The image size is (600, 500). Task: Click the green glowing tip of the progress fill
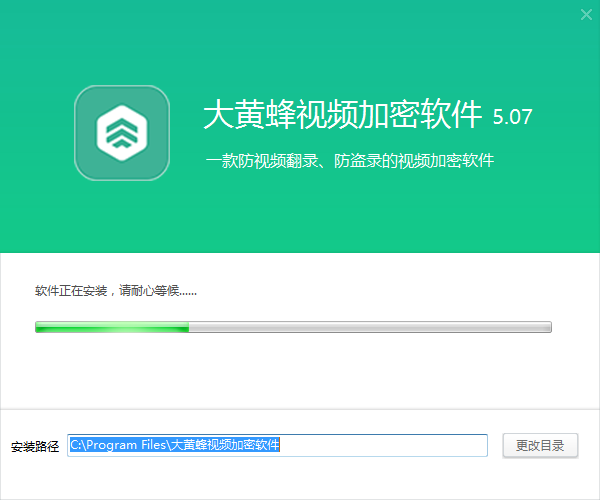[x=184, y=326]
